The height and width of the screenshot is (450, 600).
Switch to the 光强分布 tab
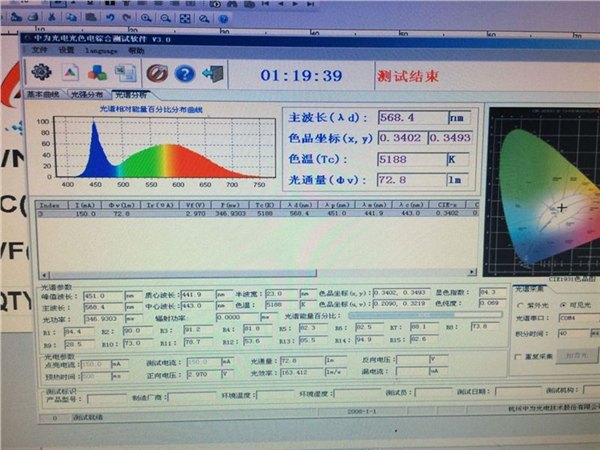tap(87, 95)
